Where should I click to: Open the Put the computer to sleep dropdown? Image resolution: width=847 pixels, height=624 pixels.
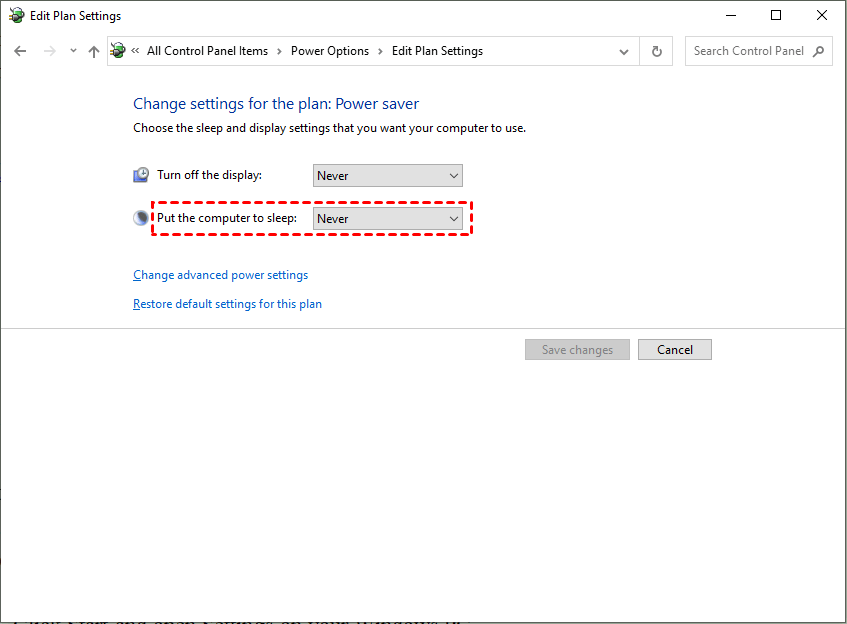pos(388,219)
